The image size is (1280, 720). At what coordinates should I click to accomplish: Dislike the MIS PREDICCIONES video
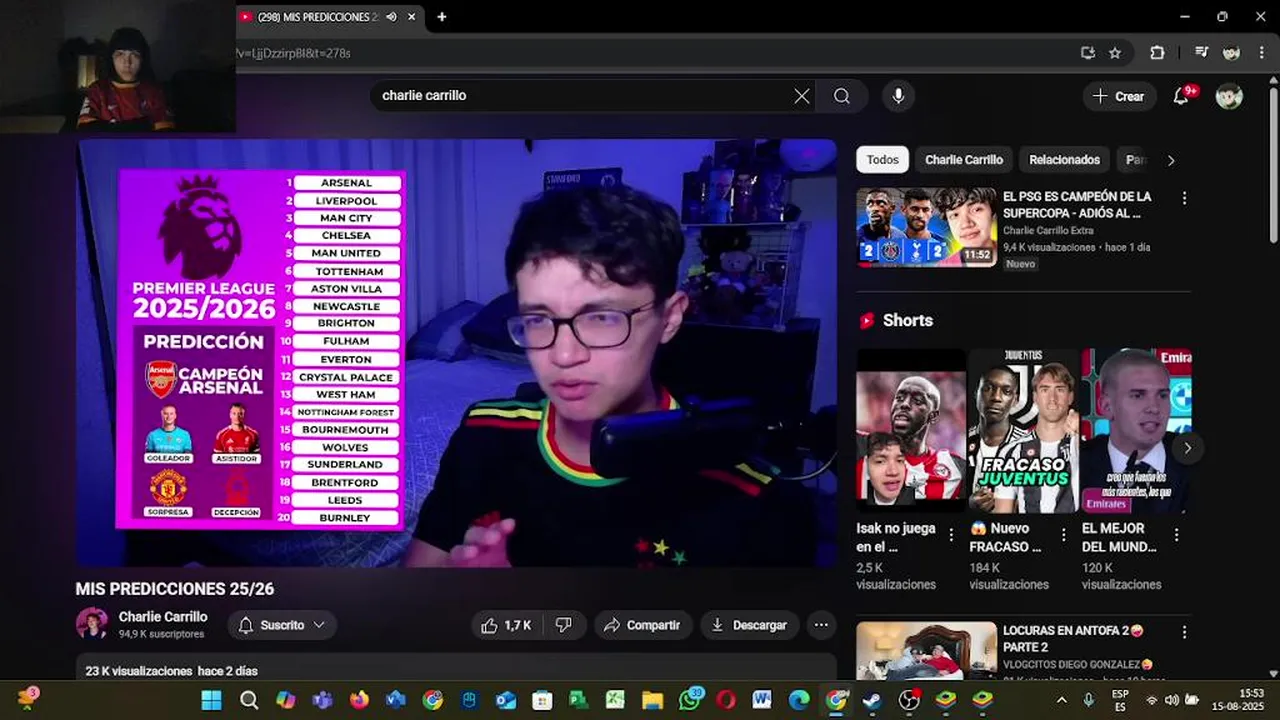click(564, 625)
